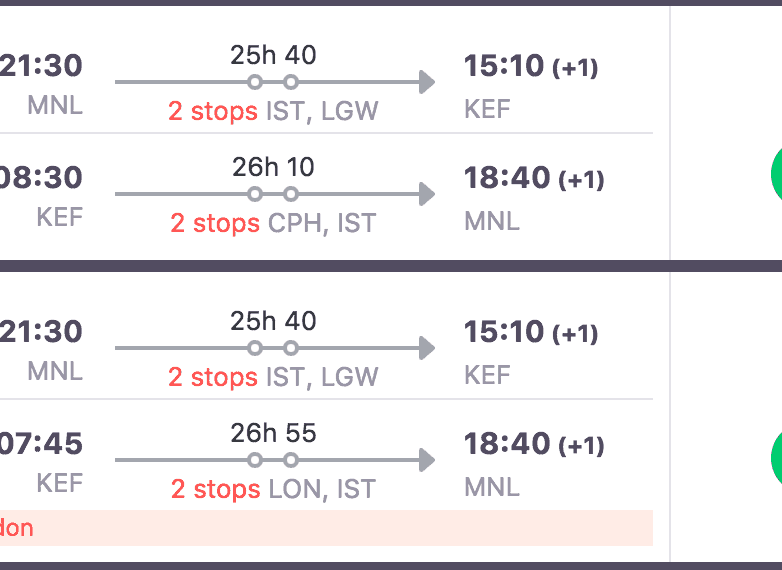The height and width of the screenshot is (570, 782).
Task: Click green circle beside the CPH, IST itinerary
Action: 775,172
